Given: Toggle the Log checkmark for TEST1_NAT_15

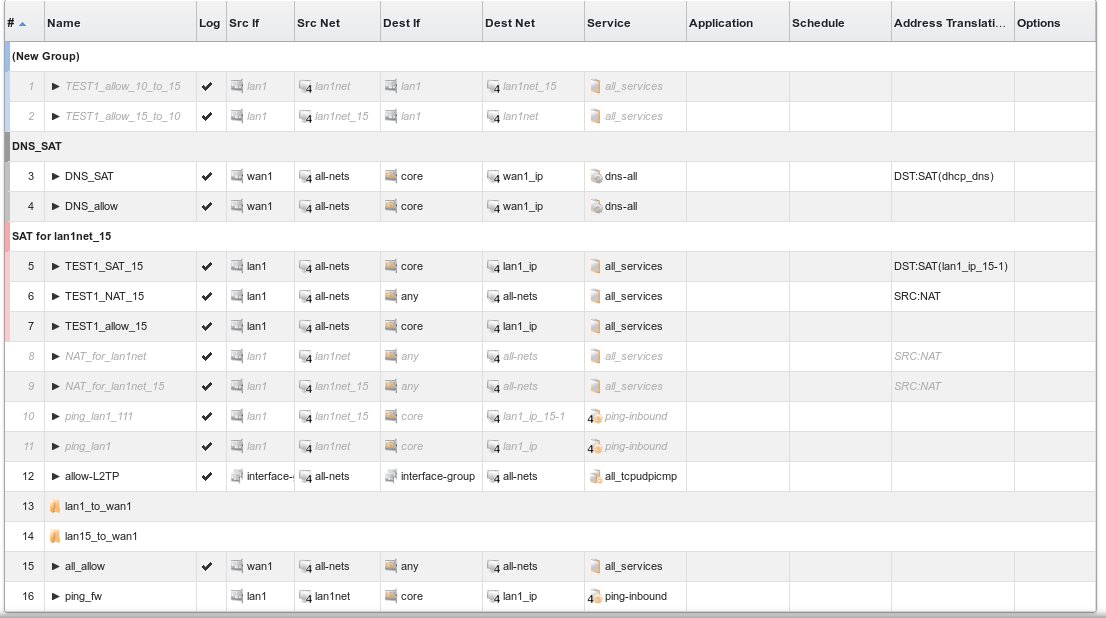Looking at the screenshot, I should [207, 297].
